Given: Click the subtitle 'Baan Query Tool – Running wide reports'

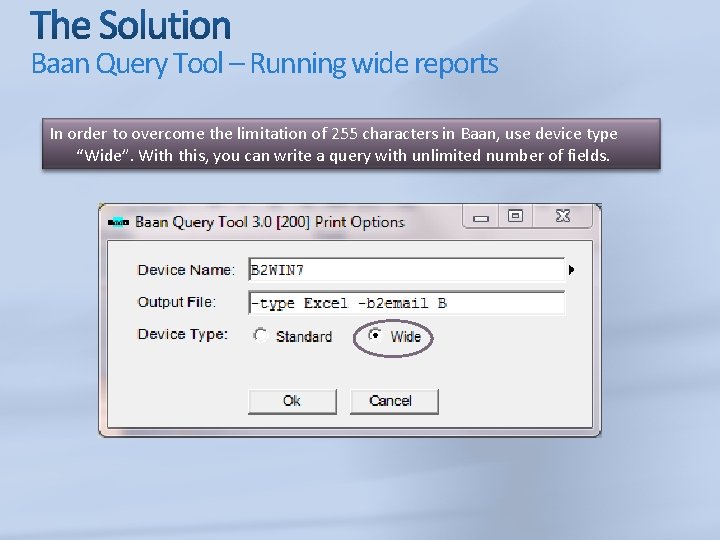Looking at the screenshot, I should [264, 63].
